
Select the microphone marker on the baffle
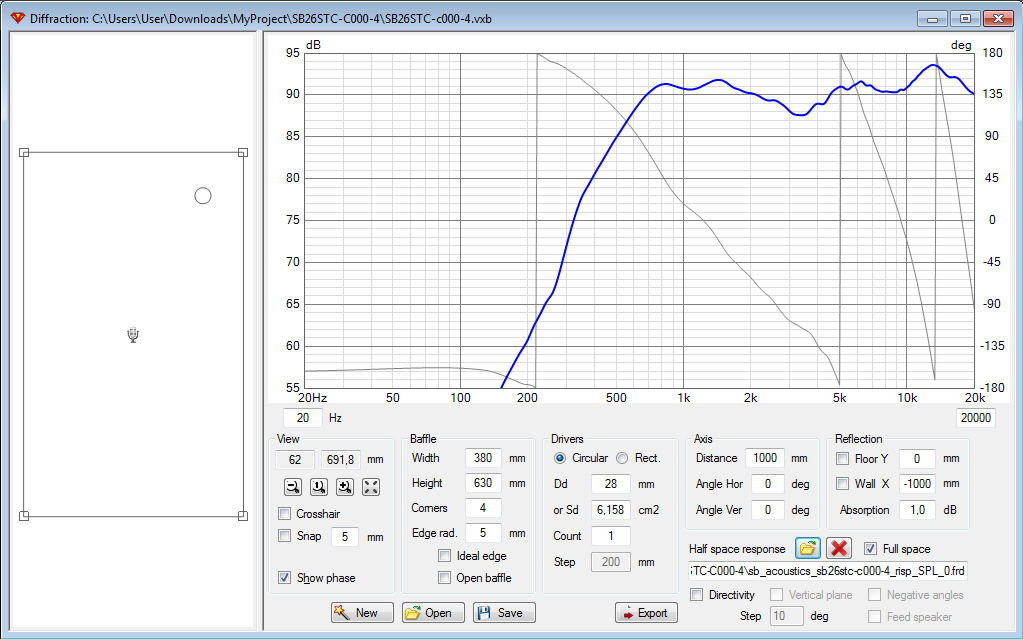133,335
